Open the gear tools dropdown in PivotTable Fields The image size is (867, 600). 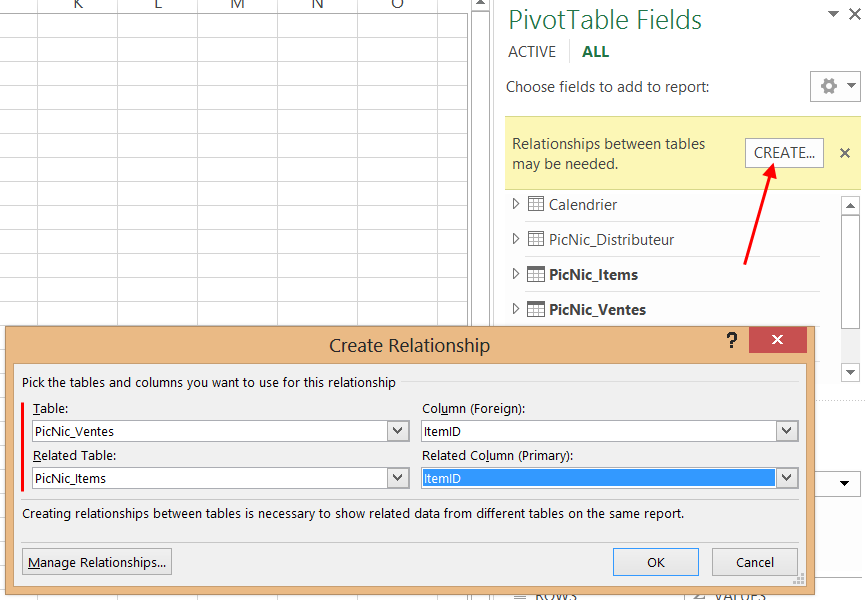[834, 87]
